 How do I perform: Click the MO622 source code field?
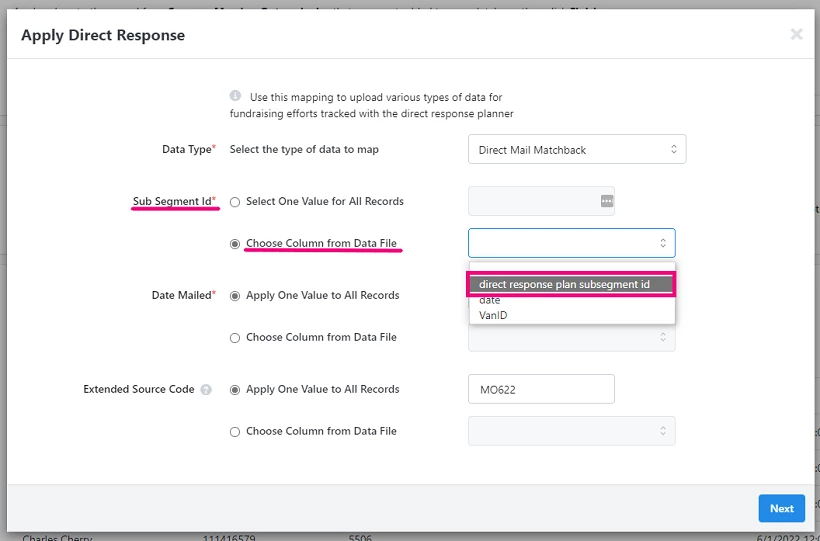(x=541, y=389)
